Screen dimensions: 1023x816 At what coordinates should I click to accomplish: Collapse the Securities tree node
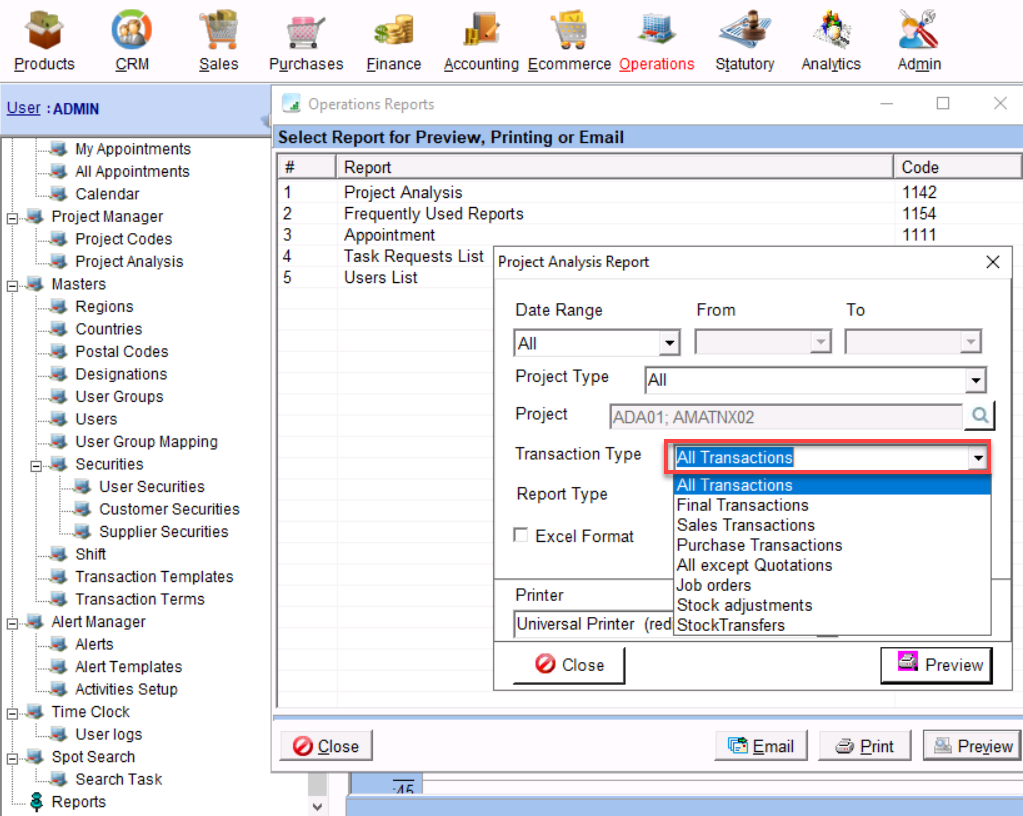click(x=37, y=465)
